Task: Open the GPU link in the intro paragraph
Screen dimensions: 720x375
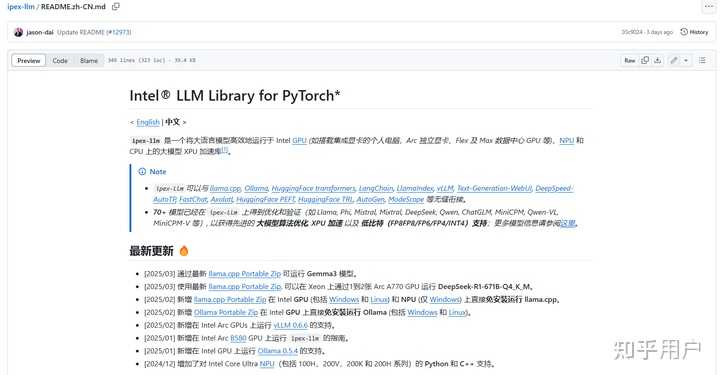Action: [x=299, y=140]
